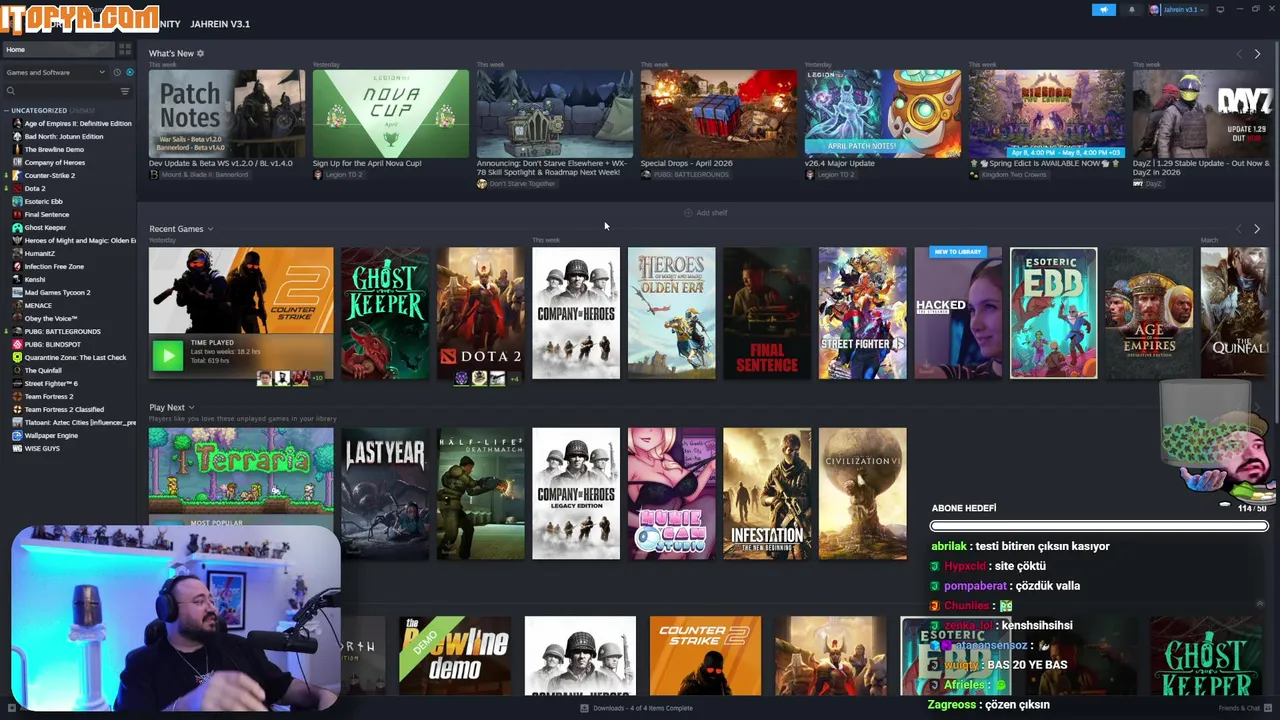Open Civilization VI in Play Next shelf
This screenshot has height=720, width=1280.
[x=863, y=493]
